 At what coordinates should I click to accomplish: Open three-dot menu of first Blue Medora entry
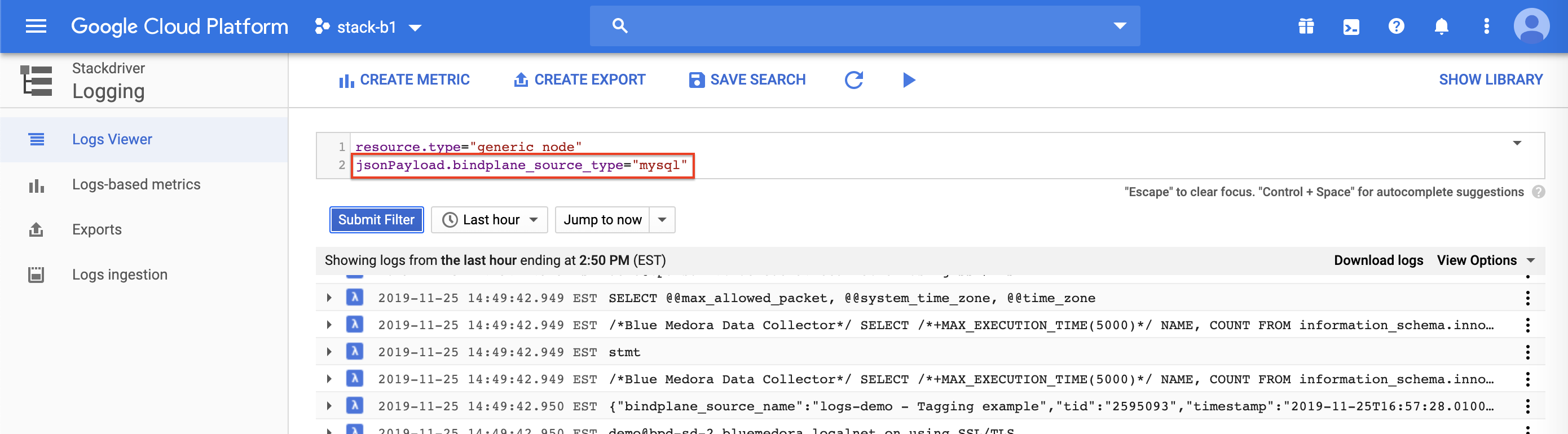click(1527, 325)
